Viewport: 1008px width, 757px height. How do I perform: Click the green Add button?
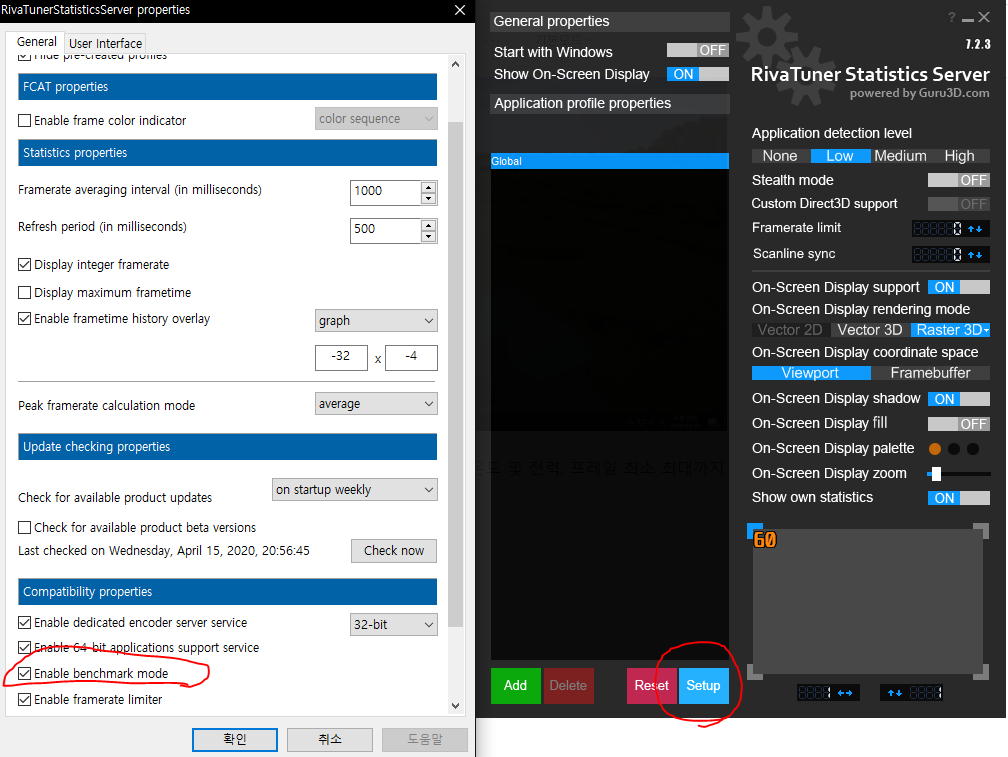516,686
